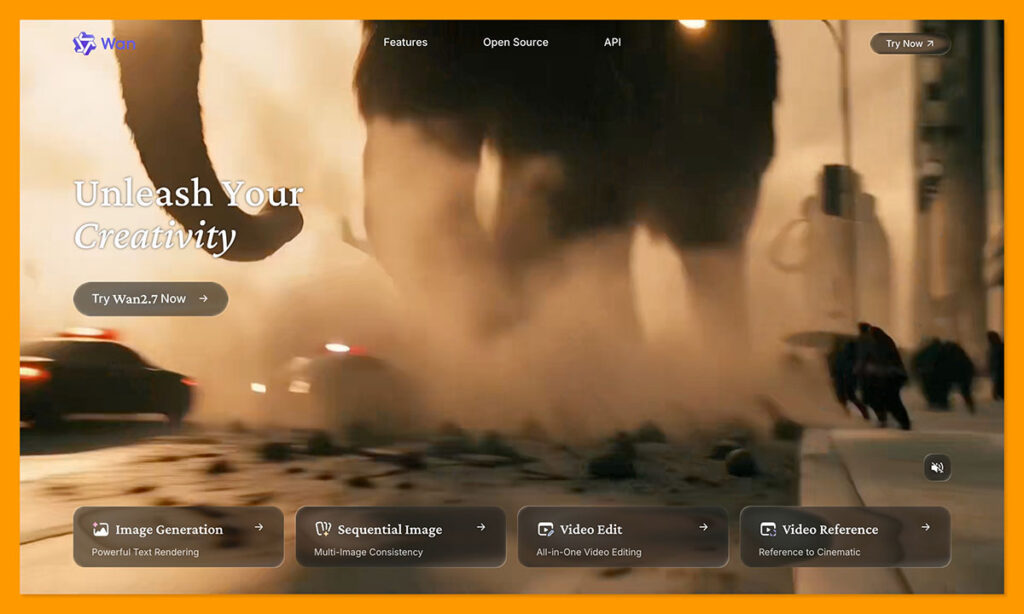Click the Wan brand name text
This screenshot has height=614, width=1024.
tap(118, 44)
